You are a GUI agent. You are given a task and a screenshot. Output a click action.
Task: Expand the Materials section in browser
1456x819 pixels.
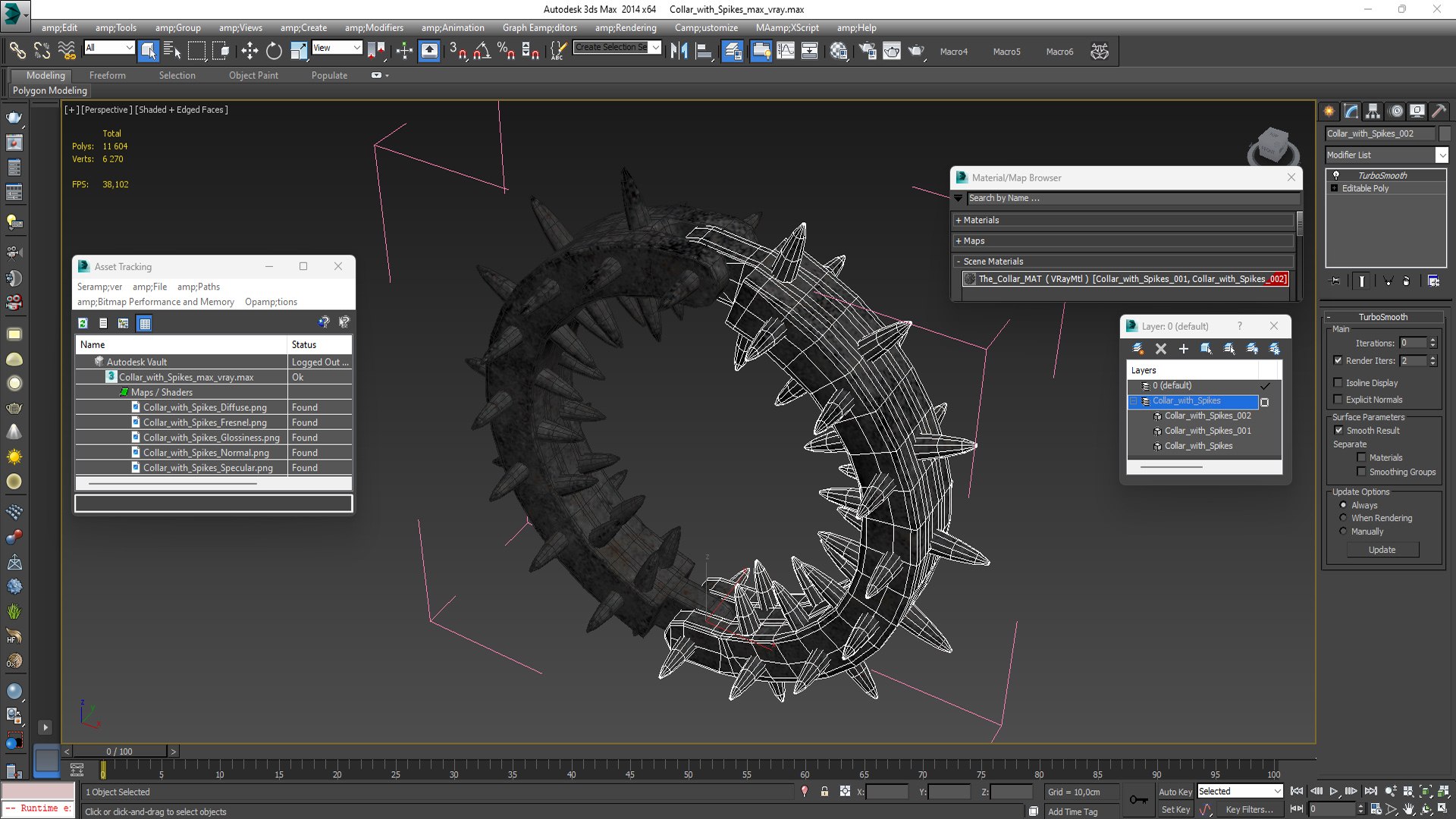pyautogui.click(x=981, y=220)
